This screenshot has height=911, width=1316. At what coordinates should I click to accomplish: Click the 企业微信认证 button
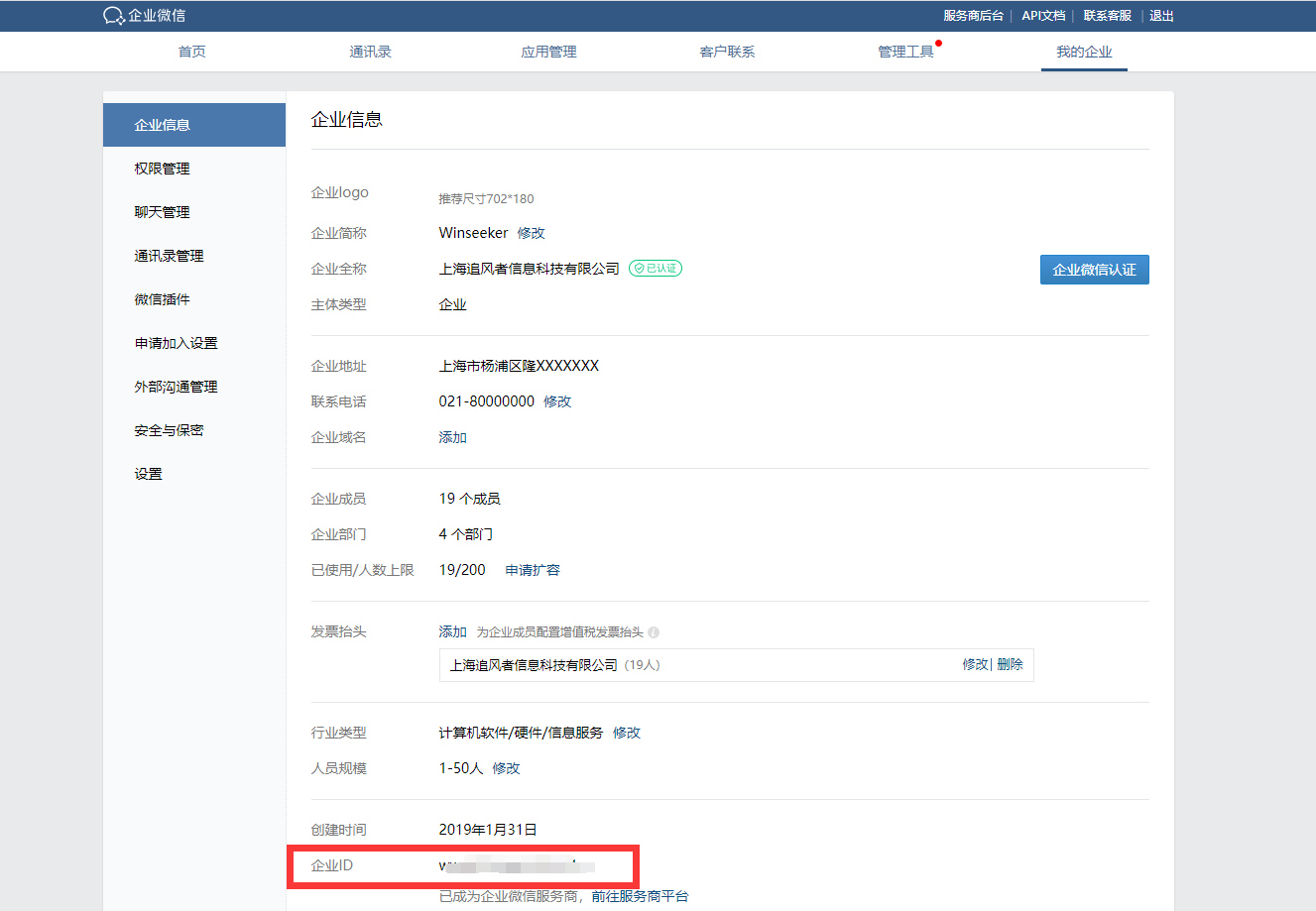(x=1095, y=270)
